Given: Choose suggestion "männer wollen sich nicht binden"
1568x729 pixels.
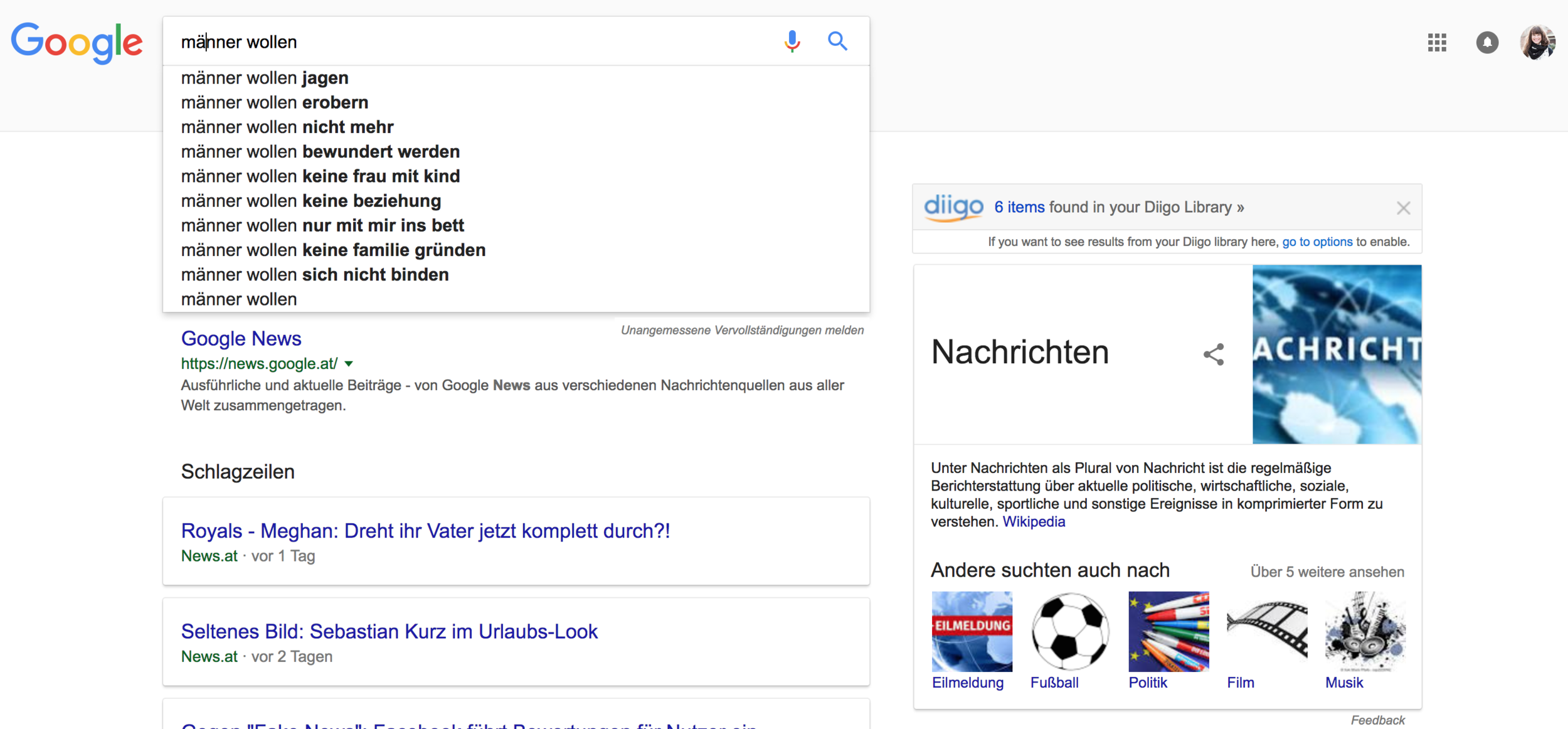Looking at the screenshot, I should (315, 275).
